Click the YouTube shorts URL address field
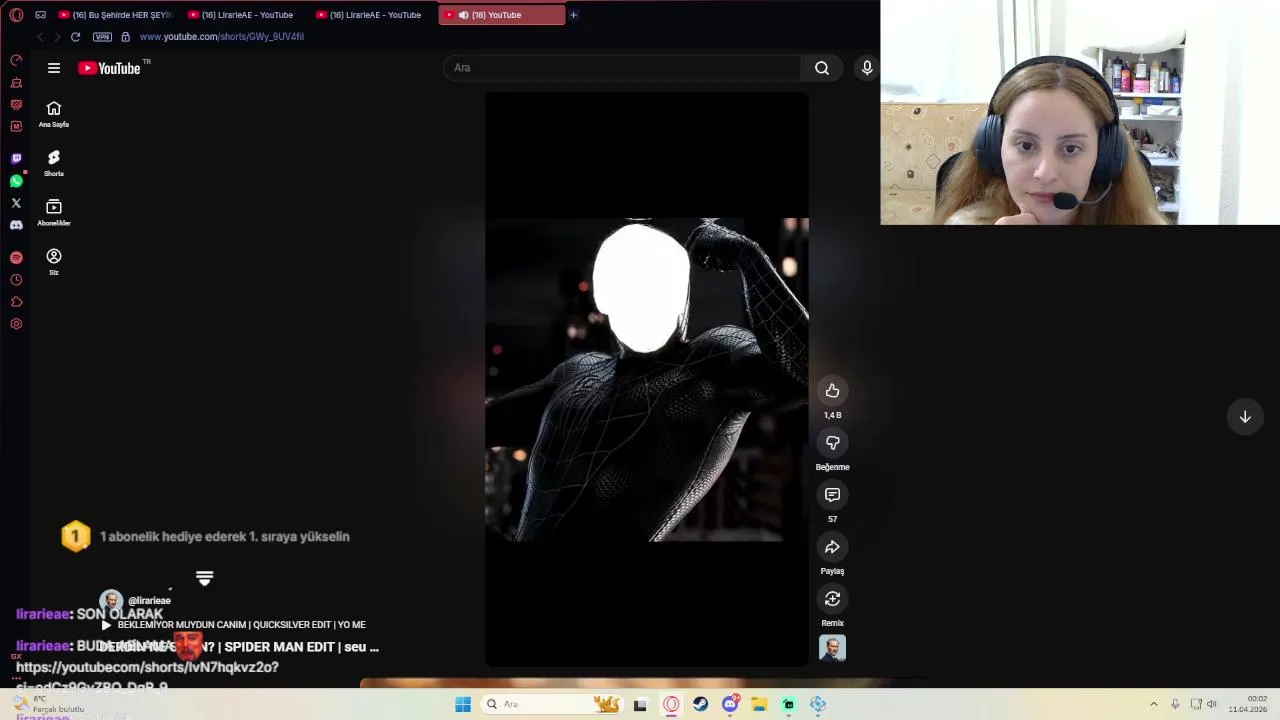The image size is (1280, 720). (222, 37)
